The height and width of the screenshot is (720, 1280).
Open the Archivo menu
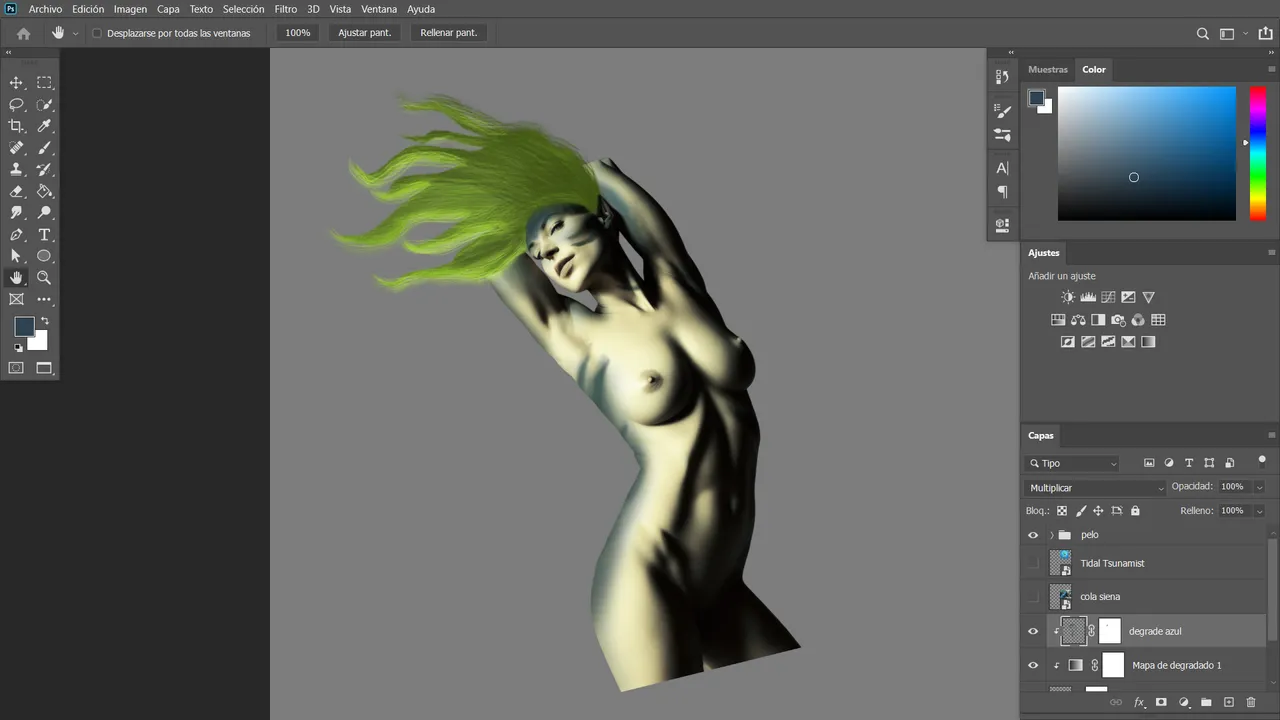(x=45, y=9)
